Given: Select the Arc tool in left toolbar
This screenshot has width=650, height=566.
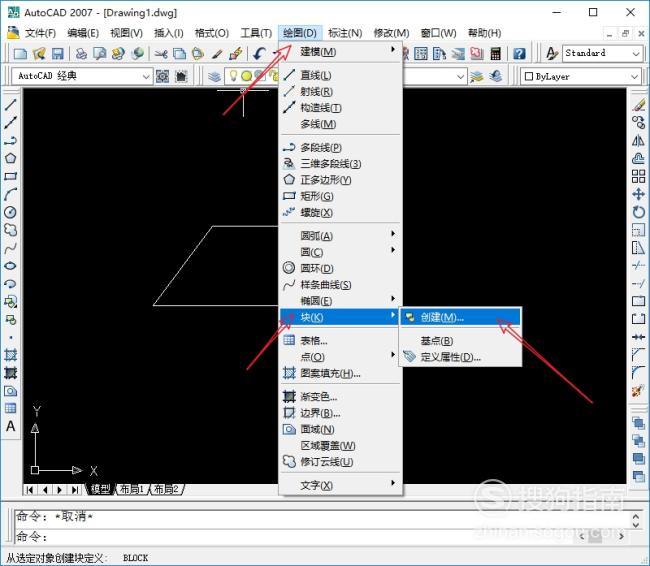Looking at the screenshot, I should tap(10, 194).
